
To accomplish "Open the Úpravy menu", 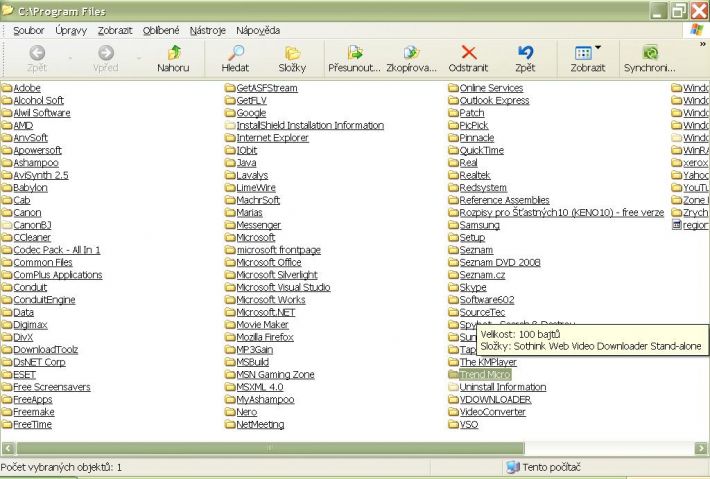I will pos(71,30).
